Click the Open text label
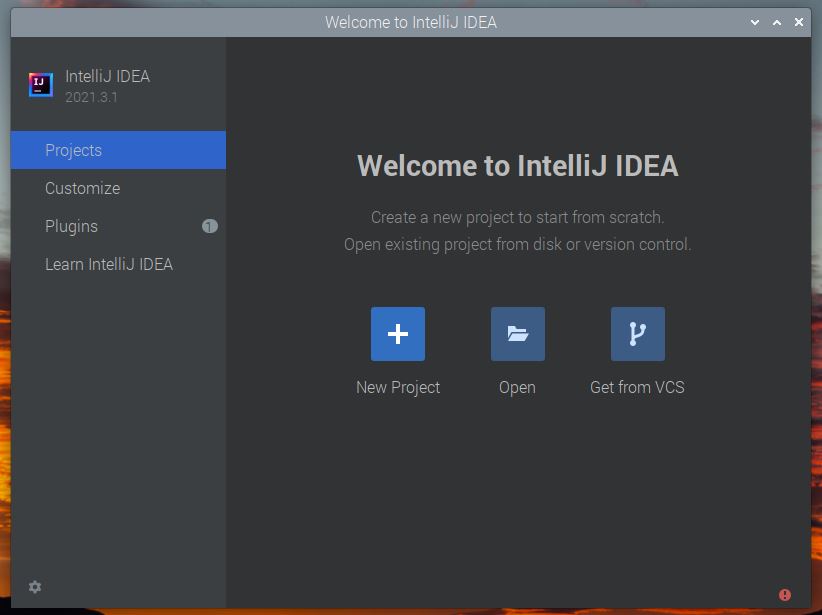Viewport: 822px width, 615px height. [517, 387]
